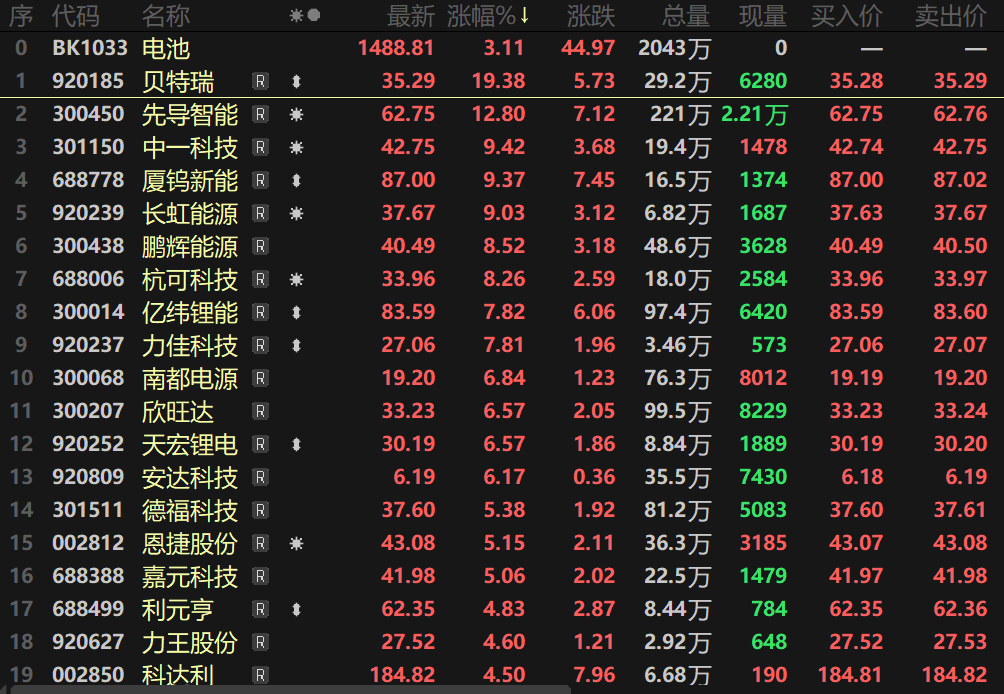Click the up-down arrow marker on 厦钨新能 row
The image size is (1004, 694).
[296, 181]
